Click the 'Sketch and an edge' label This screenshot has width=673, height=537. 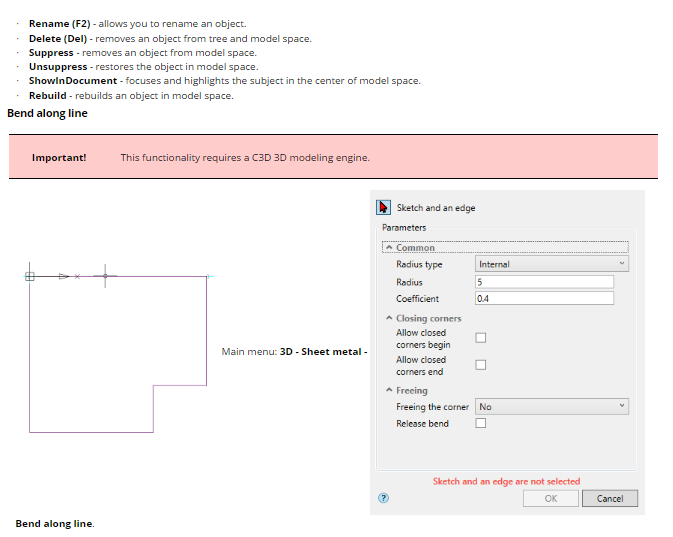(x=436, y=208)
